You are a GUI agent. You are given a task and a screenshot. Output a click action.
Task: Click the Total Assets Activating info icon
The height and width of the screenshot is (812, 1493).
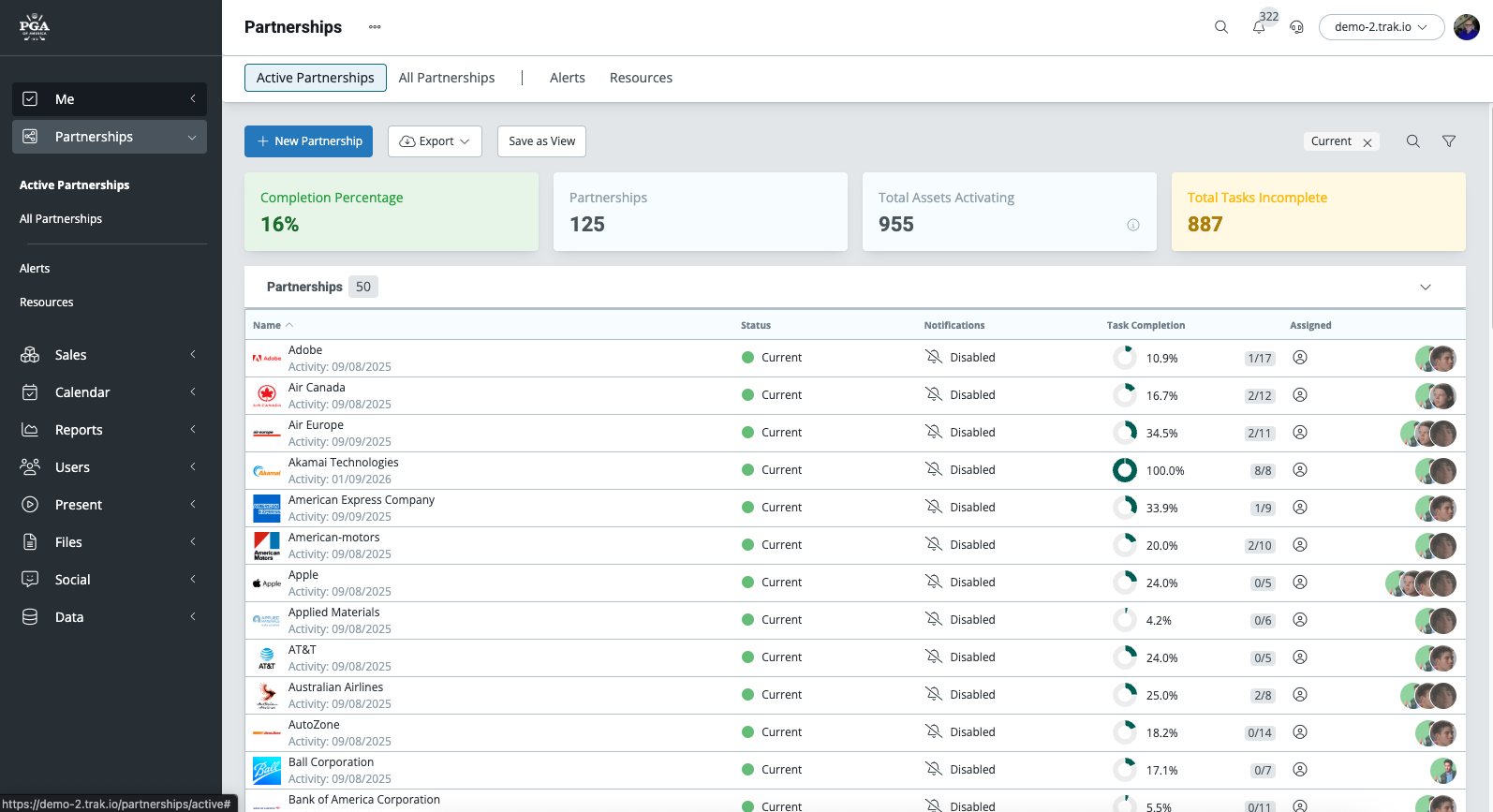pos(1133,225)
